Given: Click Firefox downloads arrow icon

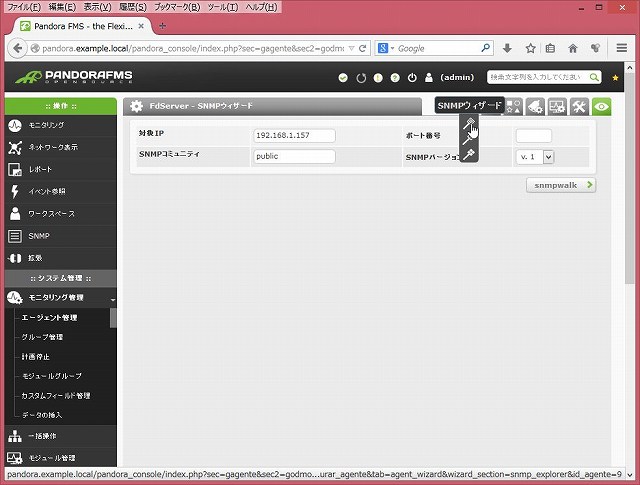Looking at the screenshot, I should [507, 48].
